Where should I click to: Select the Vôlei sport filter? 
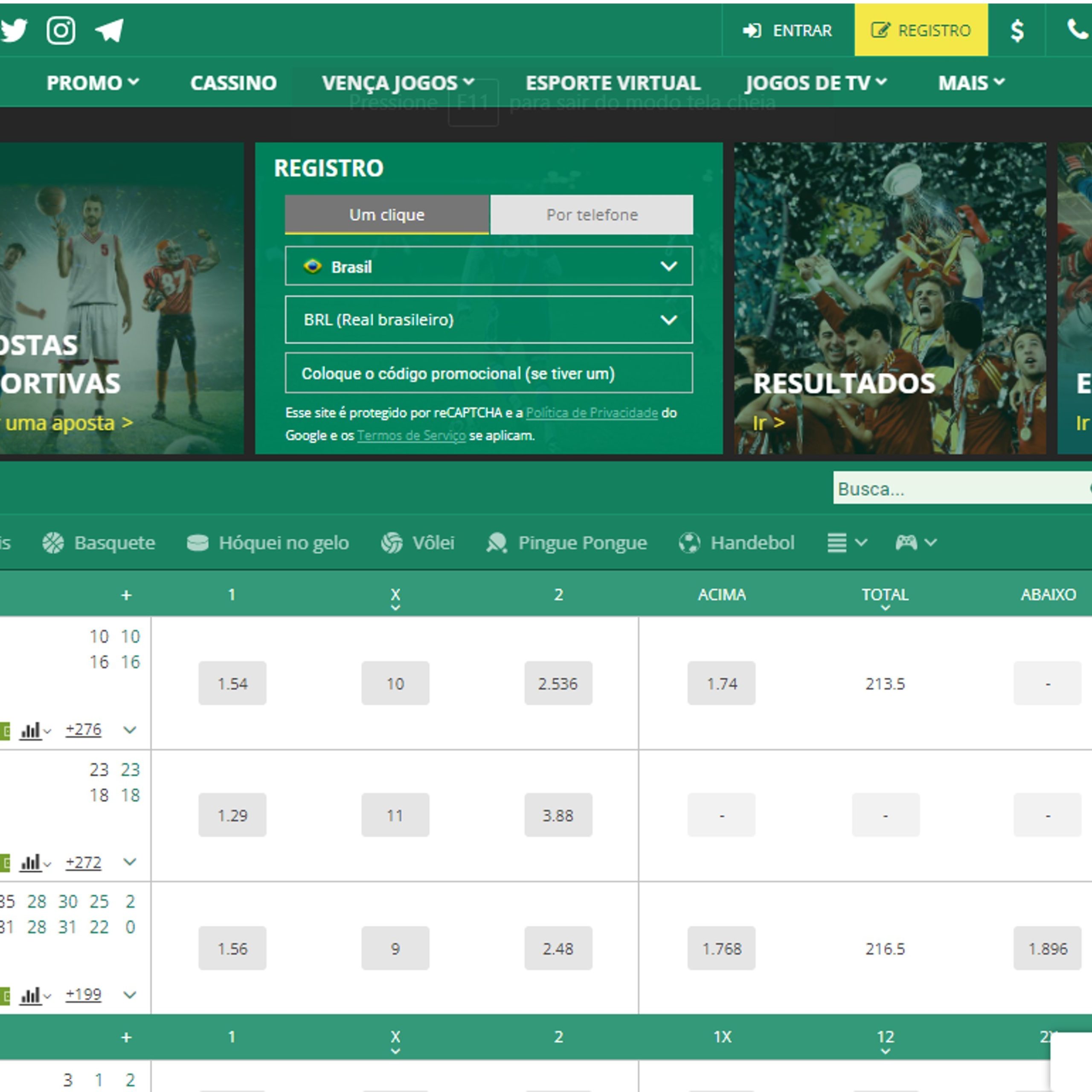click(x=418, y=543)
